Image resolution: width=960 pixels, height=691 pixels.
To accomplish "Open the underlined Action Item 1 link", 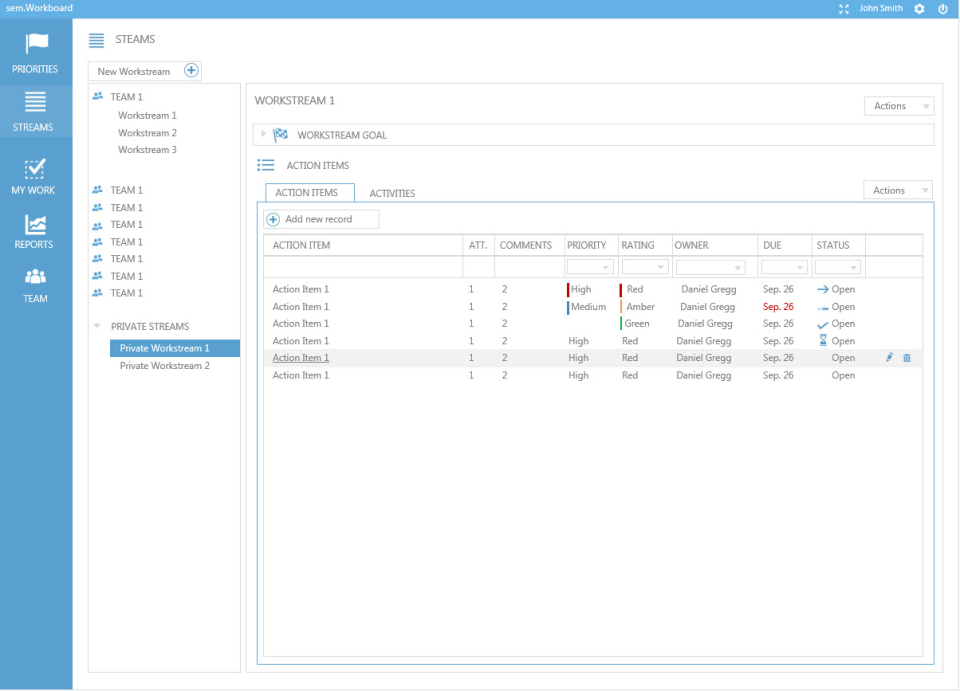I will 301,358.
